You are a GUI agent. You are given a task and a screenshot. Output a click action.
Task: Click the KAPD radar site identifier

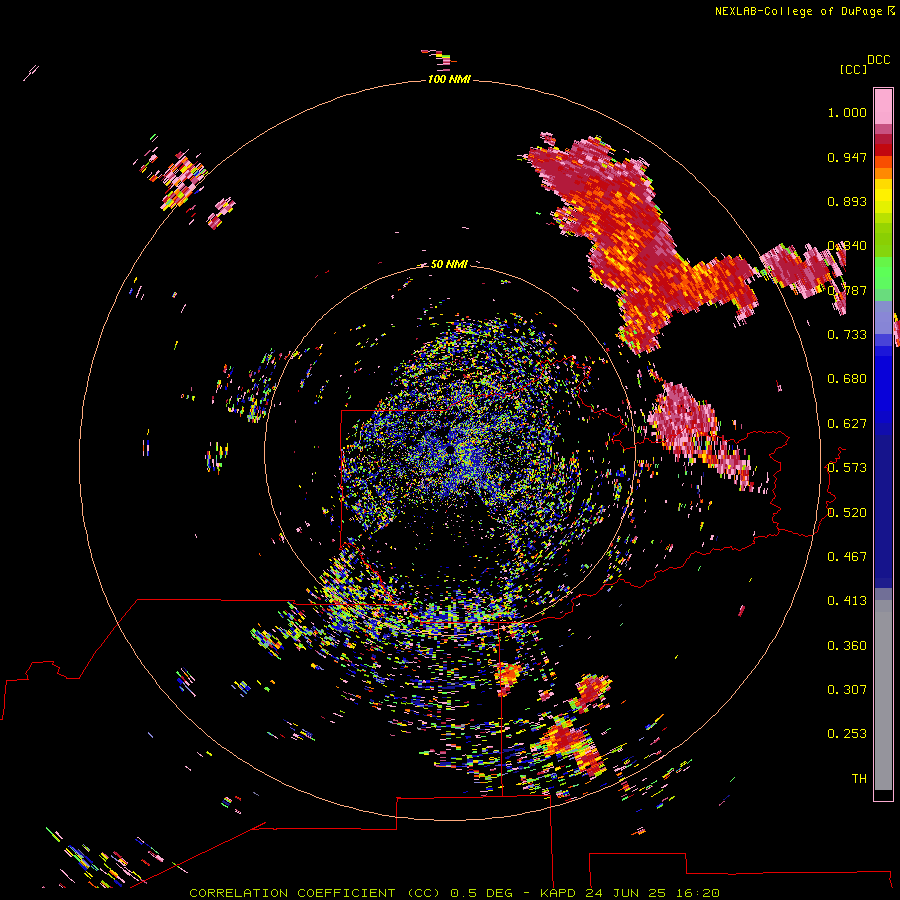[x=558, y=893]
